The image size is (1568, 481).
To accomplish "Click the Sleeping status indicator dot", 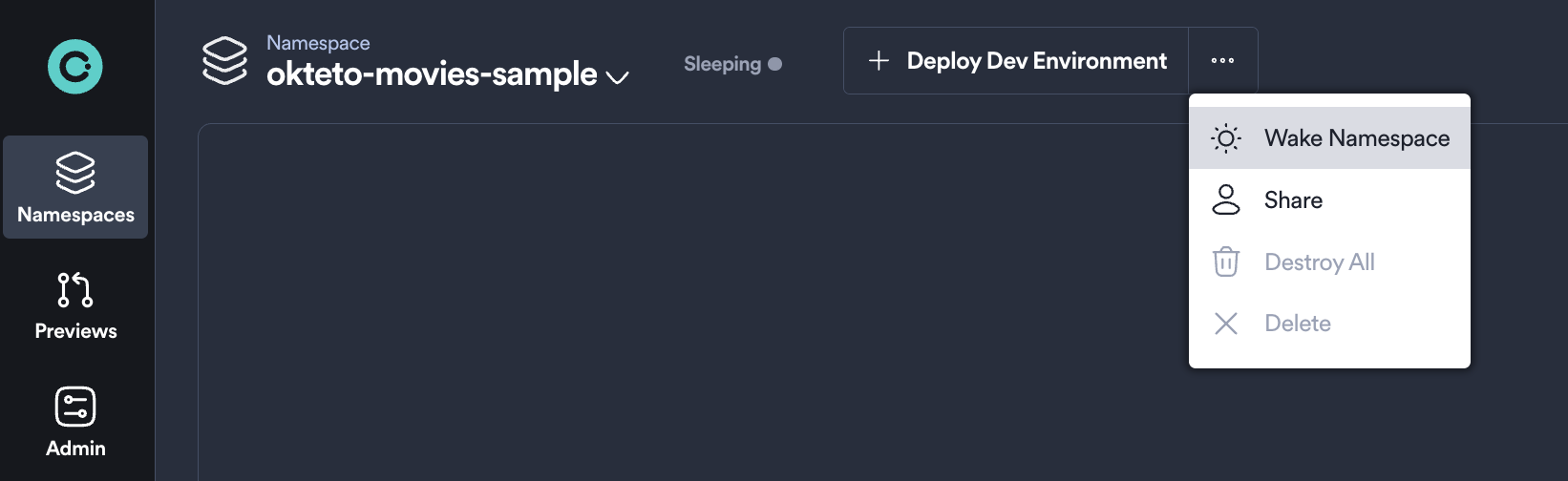I will tap(775, 64).
